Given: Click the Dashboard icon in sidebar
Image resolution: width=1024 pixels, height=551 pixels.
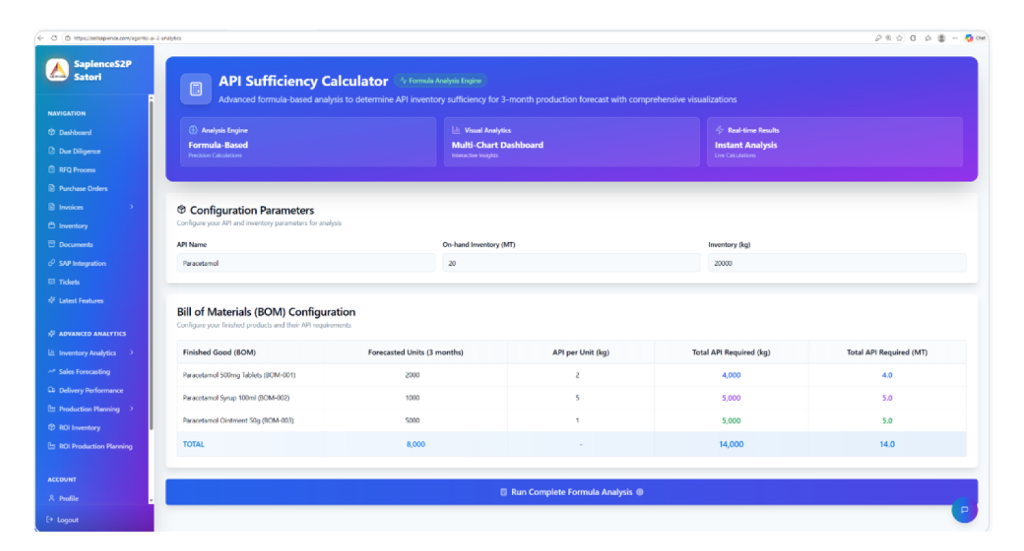Looking at the screenshot, I should (52, 132).
